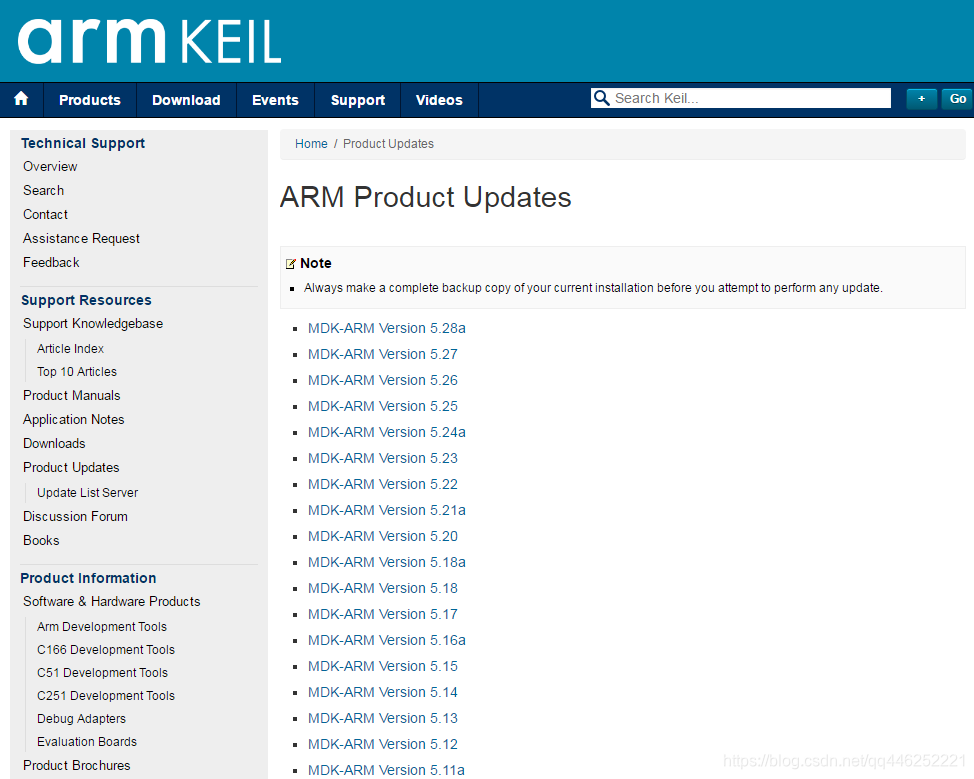Open MDK-ARM Version 5.24a update
Viewport: 974px width, 779px height.
click(386, 432)
